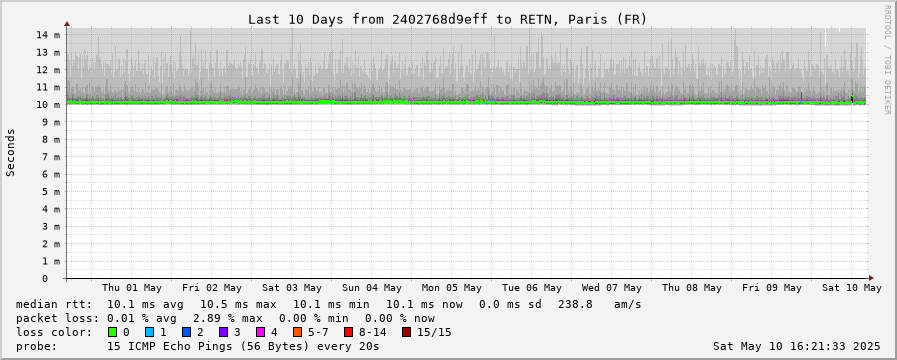The height and width of the screenshot is (360, 897).
Task: Click the 10 m y-axis label
Action: [48, 105]
